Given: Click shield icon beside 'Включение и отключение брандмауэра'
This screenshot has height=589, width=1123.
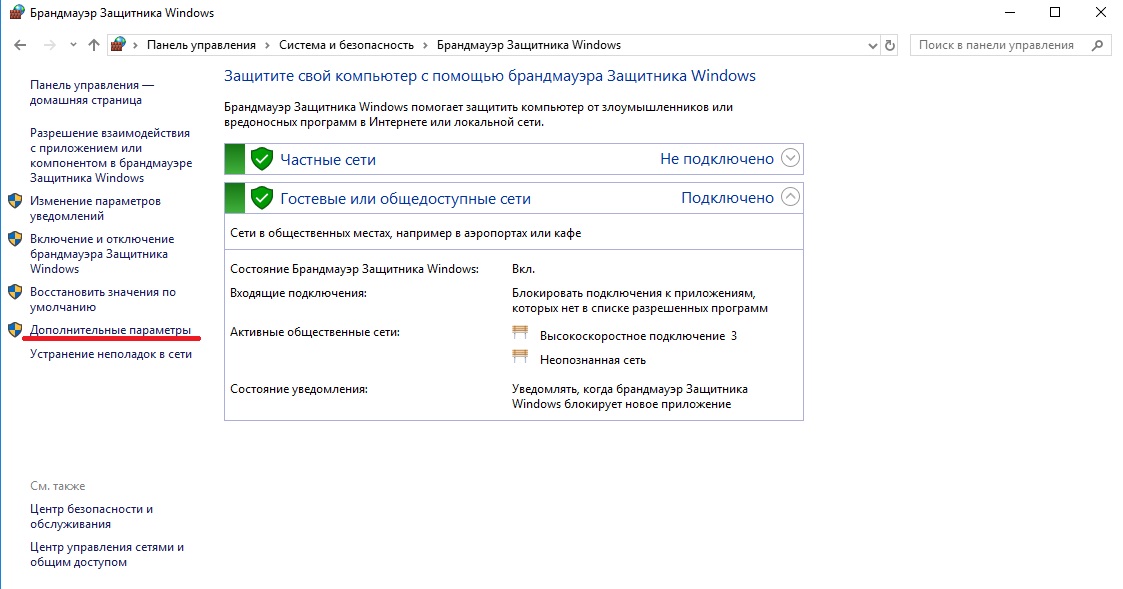Looking at the screenshot, I should click(x=15, y=239).
